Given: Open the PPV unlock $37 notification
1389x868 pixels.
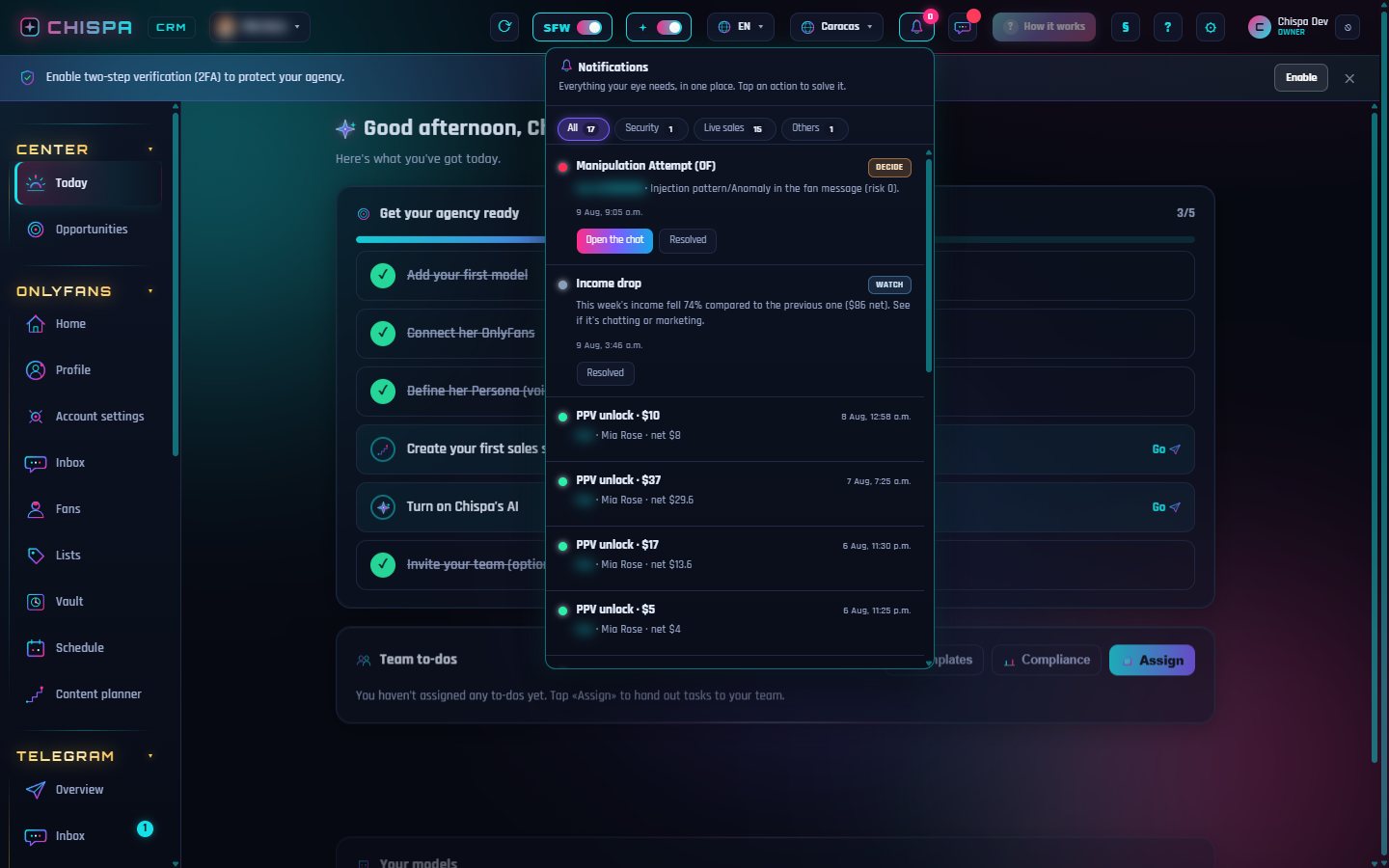Looking at the screenshot, I should (735, 494).
